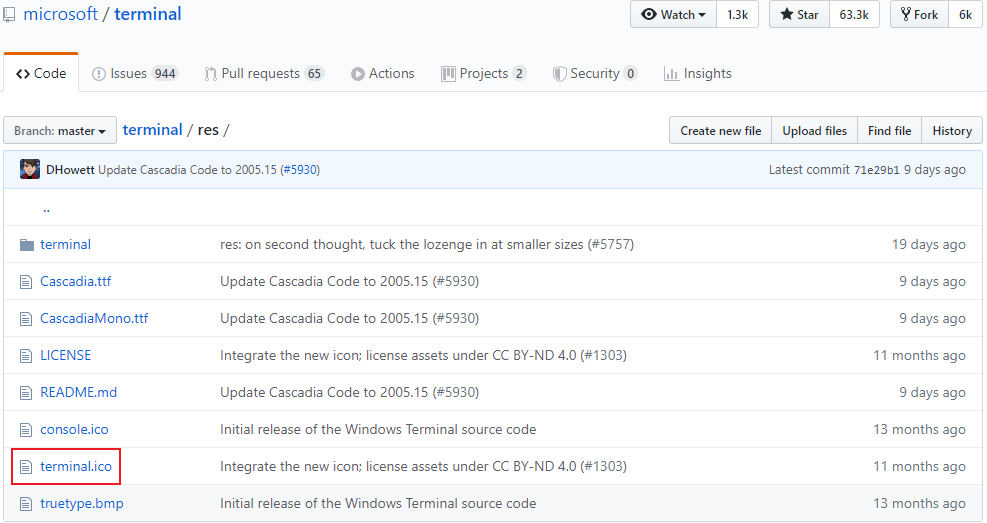View the 1.3k watchers count
987x523 pixels.
click(x=737, y=14)
